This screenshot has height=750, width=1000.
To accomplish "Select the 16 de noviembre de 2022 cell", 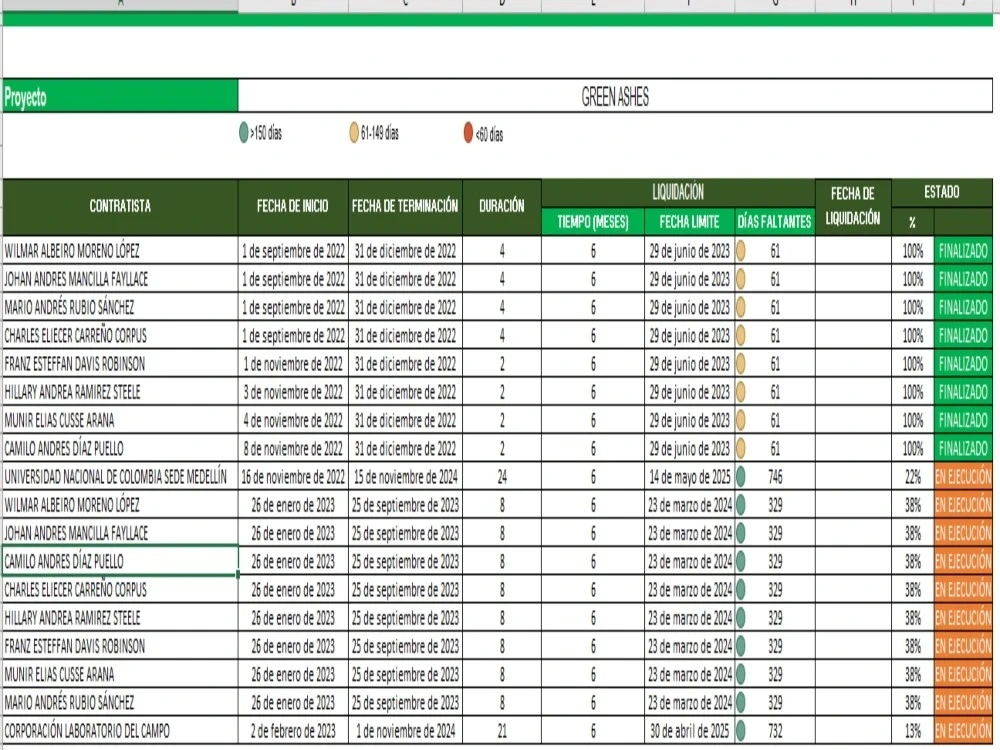I will (x=293, y=476).
